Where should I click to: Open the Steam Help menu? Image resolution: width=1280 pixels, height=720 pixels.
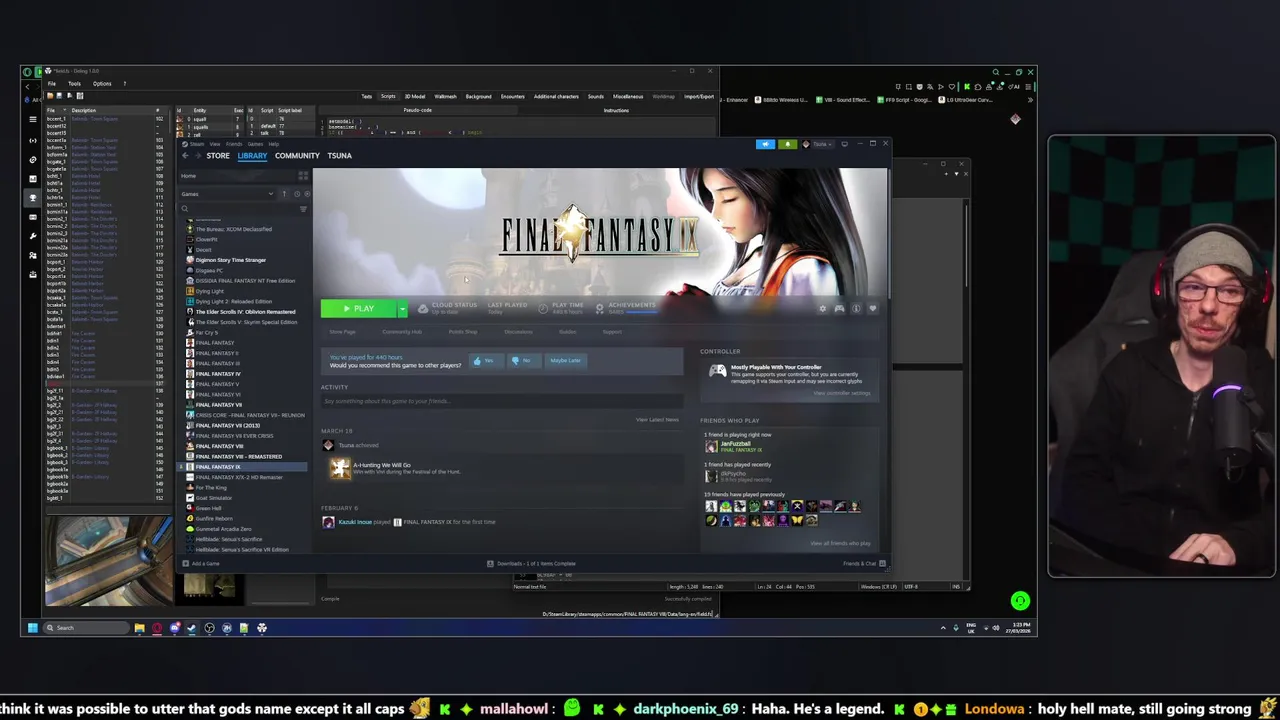coord(273,144)
